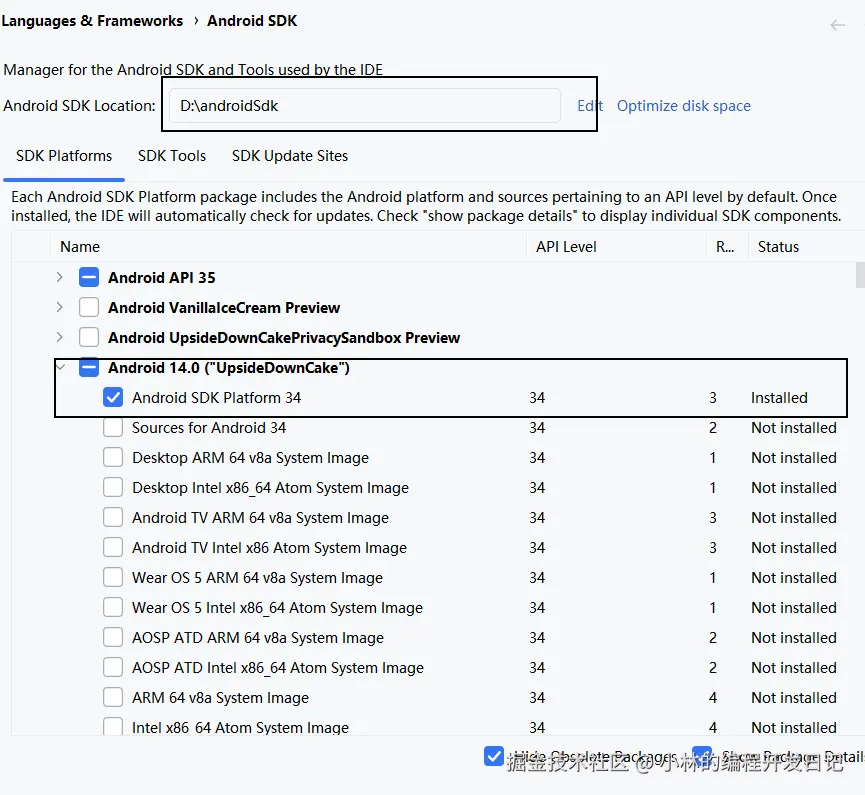The height and width of the screenshot is (795, 865).
Task: Click the R... revision column header
Action: coord(725,247)
